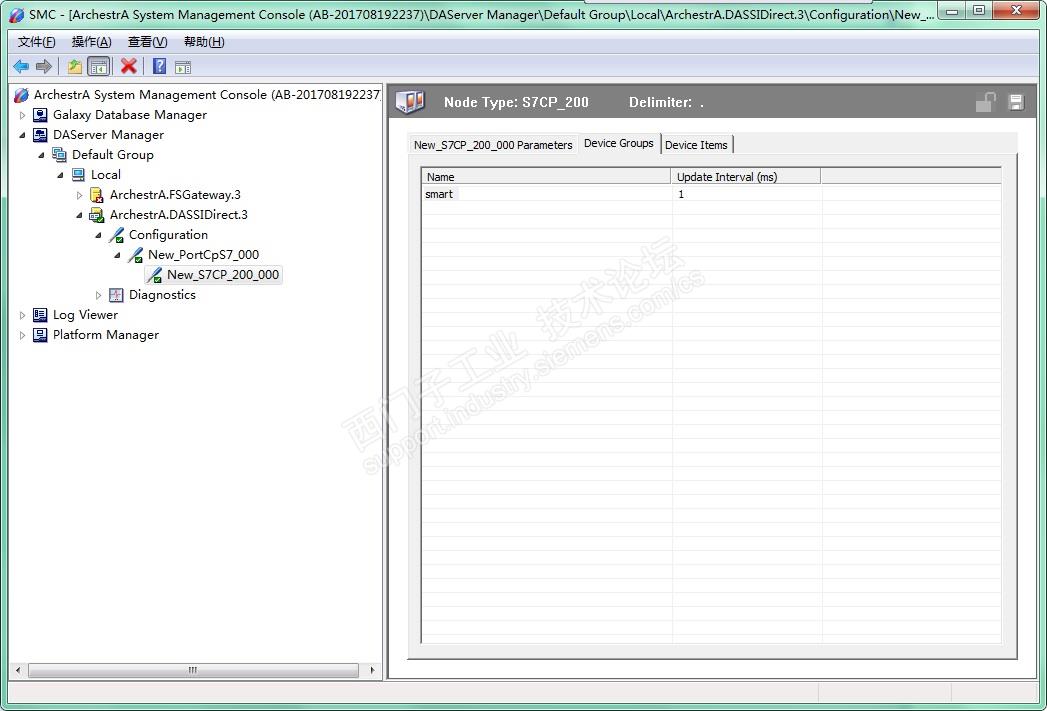Click the Node Type device icon

point(410,102)
